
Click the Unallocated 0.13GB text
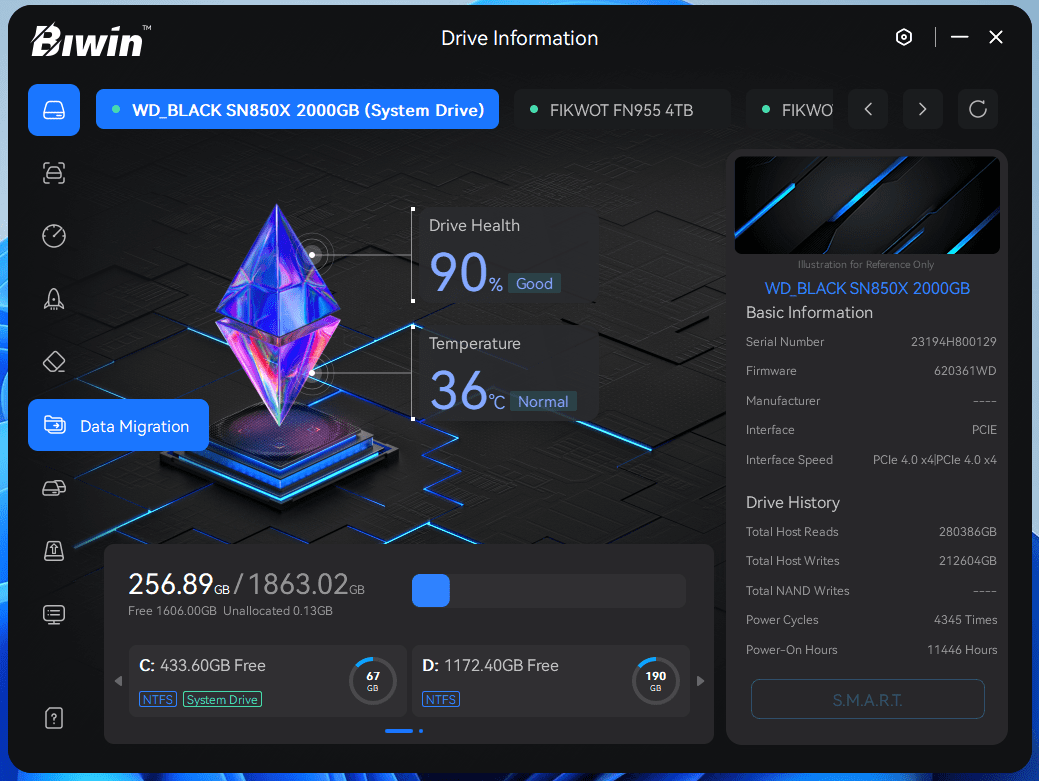(278, 611)
